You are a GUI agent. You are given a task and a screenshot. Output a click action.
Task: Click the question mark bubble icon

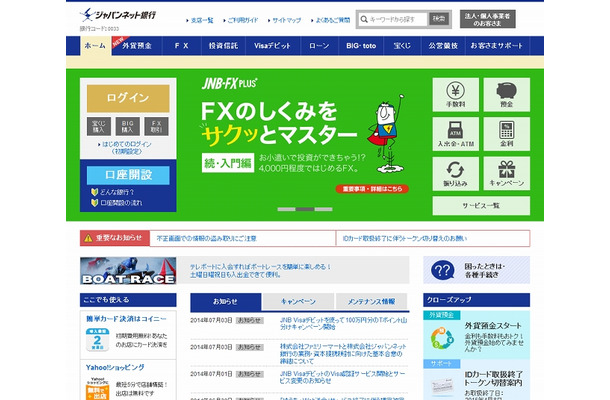(x=442, y=270)
